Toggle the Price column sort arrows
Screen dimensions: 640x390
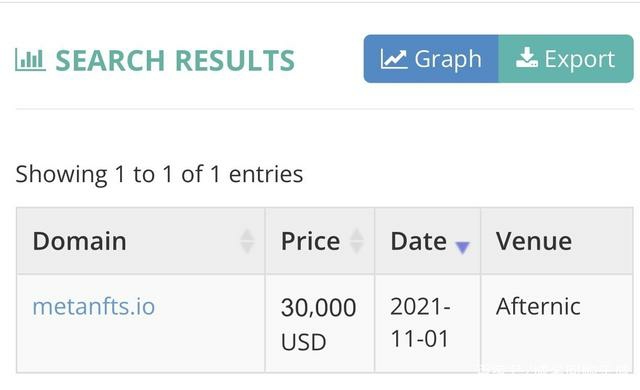(x=357, y=241)
